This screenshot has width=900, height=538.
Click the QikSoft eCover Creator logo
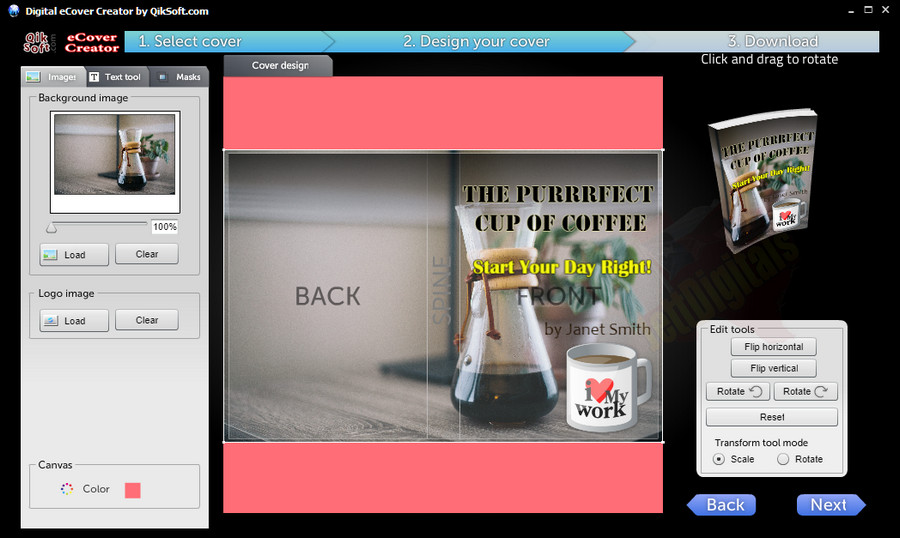coord(71,42)
